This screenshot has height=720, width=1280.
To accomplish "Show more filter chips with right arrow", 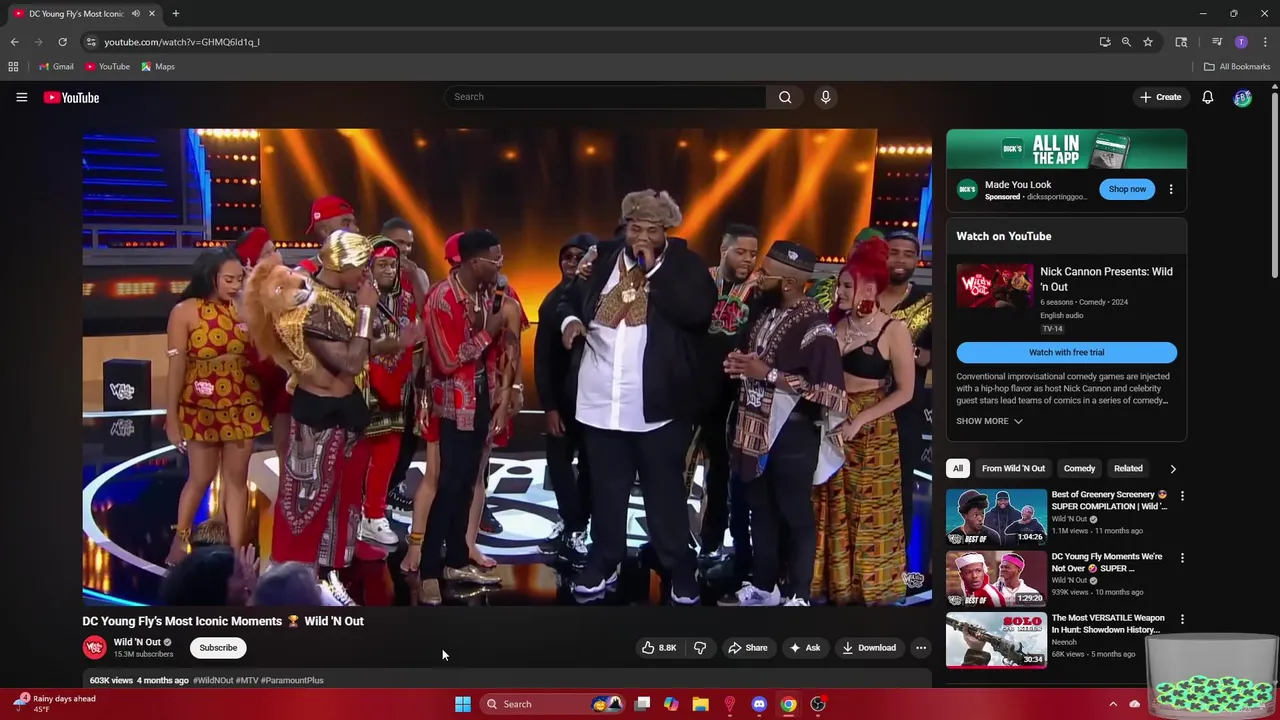I will click(x=1173, y=468).
